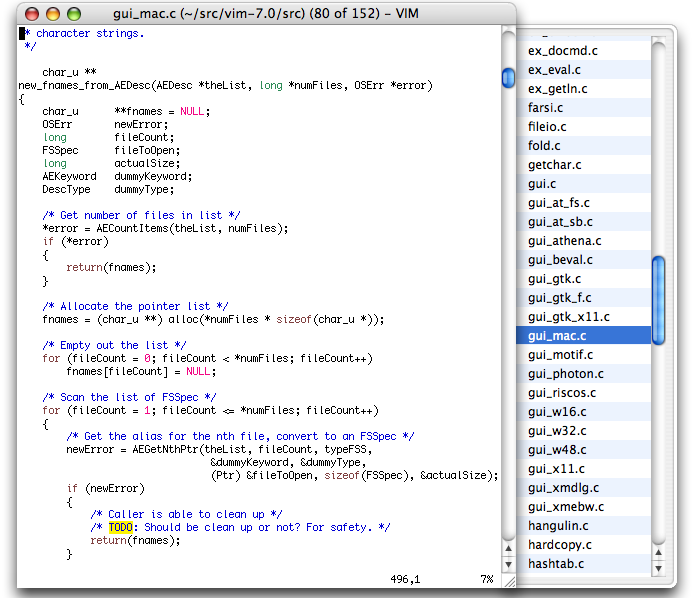Open gui_at_fs.c from the drawer
The height and width of the screenshot is (598, 699).
(x=583, y=203)
